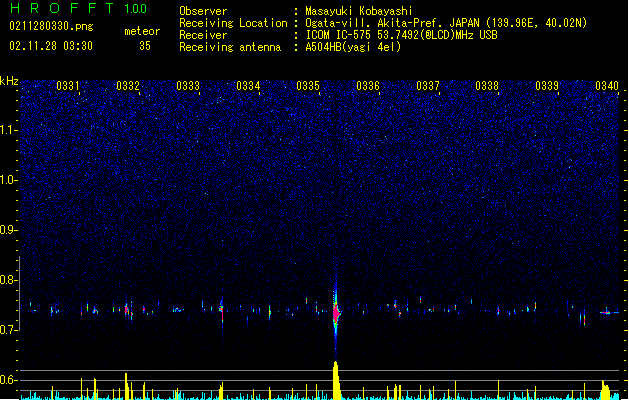629x400 pixels.
Task: Click the observer name Masayuki Kobayashi
Action: 359,11
